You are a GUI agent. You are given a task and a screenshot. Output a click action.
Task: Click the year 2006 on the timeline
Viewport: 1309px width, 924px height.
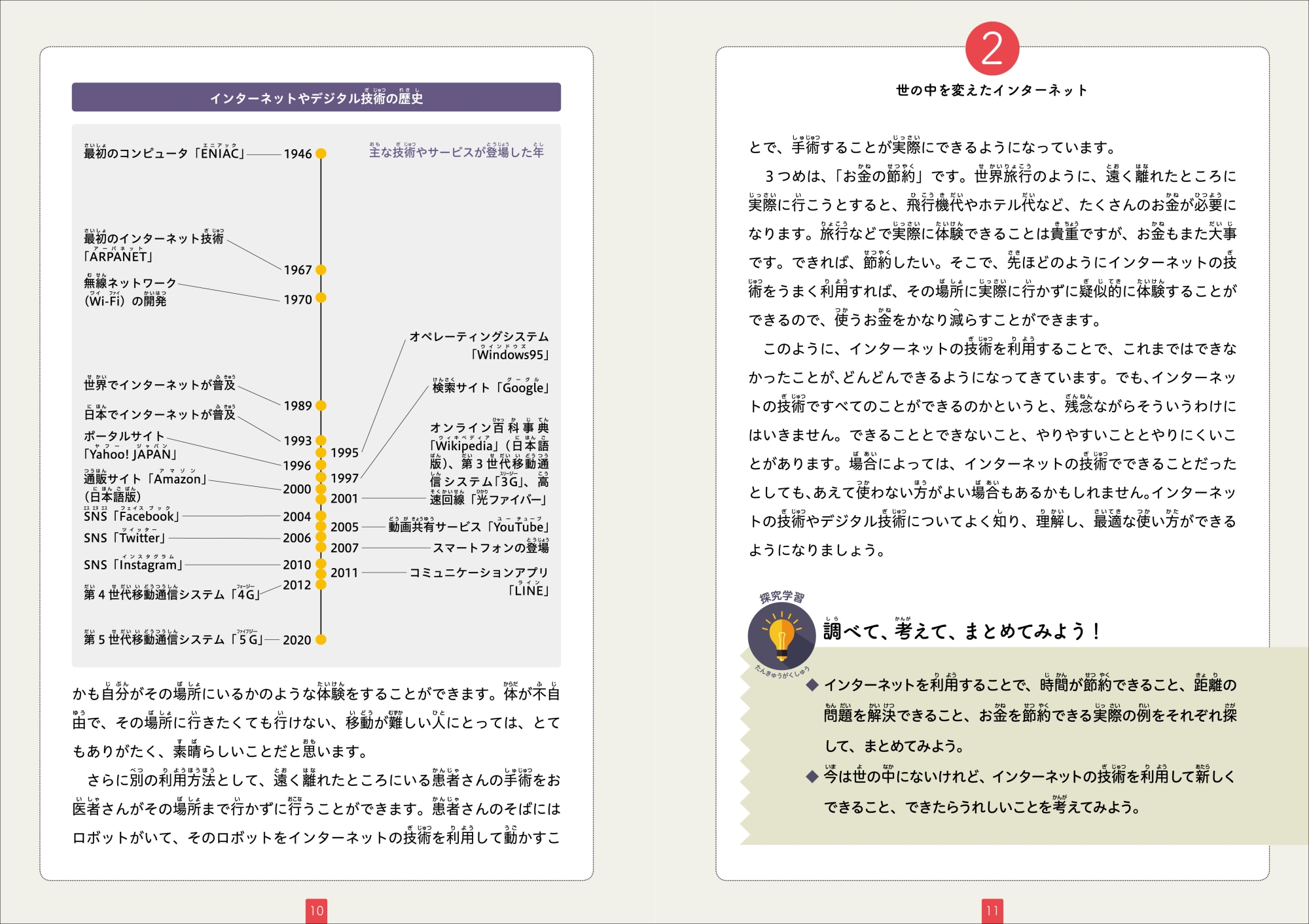point(297,538)
